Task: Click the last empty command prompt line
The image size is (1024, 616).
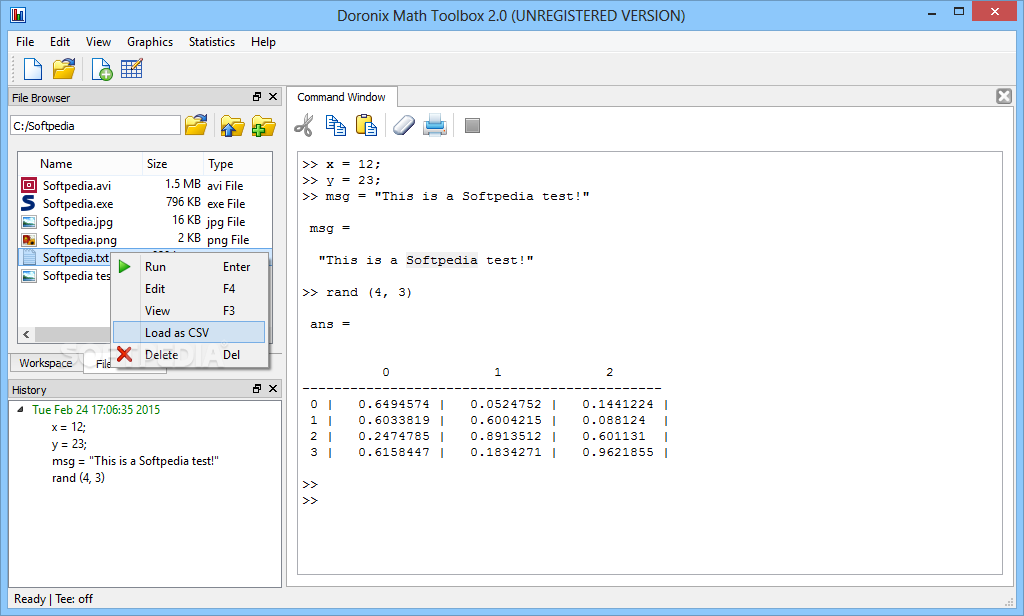Action: point(310,500)
